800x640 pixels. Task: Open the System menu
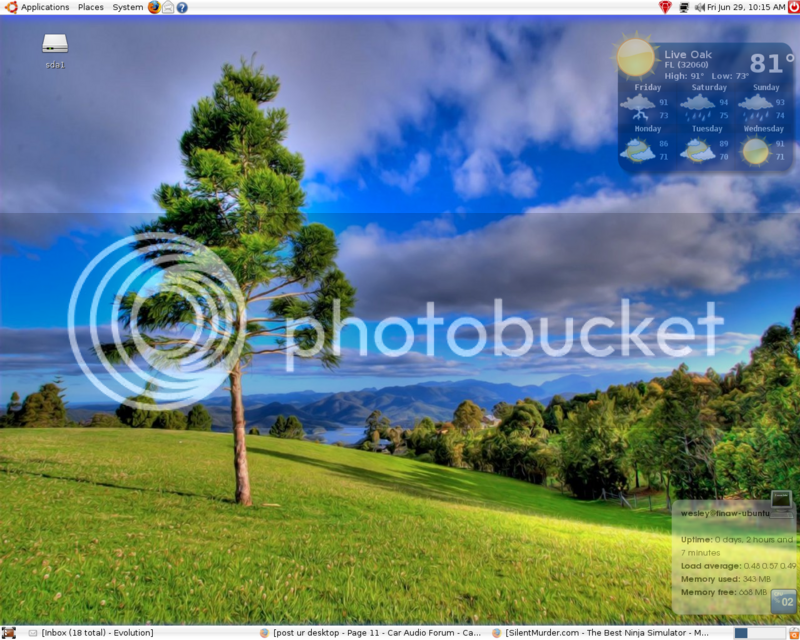tap(128, 7)
